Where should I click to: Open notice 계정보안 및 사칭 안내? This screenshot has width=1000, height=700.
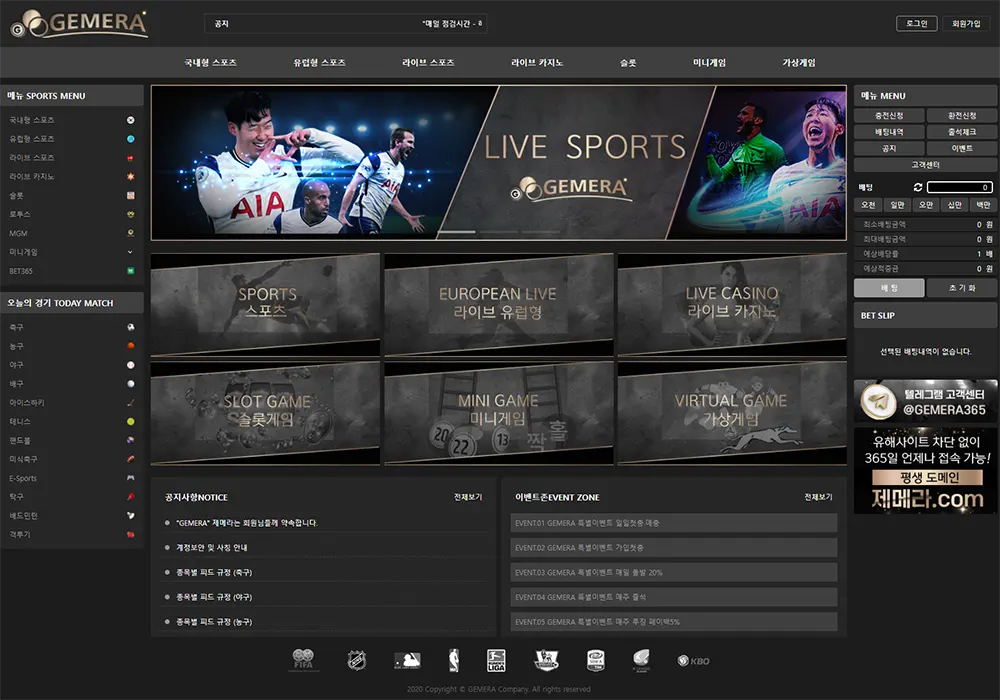212,548
